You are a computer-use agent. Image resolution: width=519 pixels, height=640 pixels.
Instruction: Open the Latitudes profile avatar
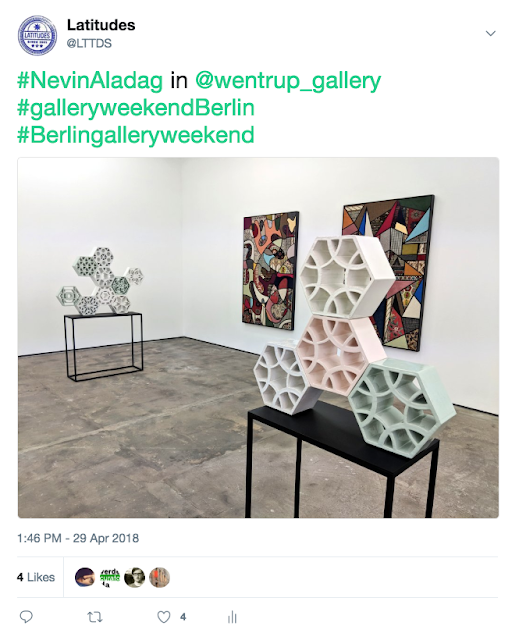[37, 36]
